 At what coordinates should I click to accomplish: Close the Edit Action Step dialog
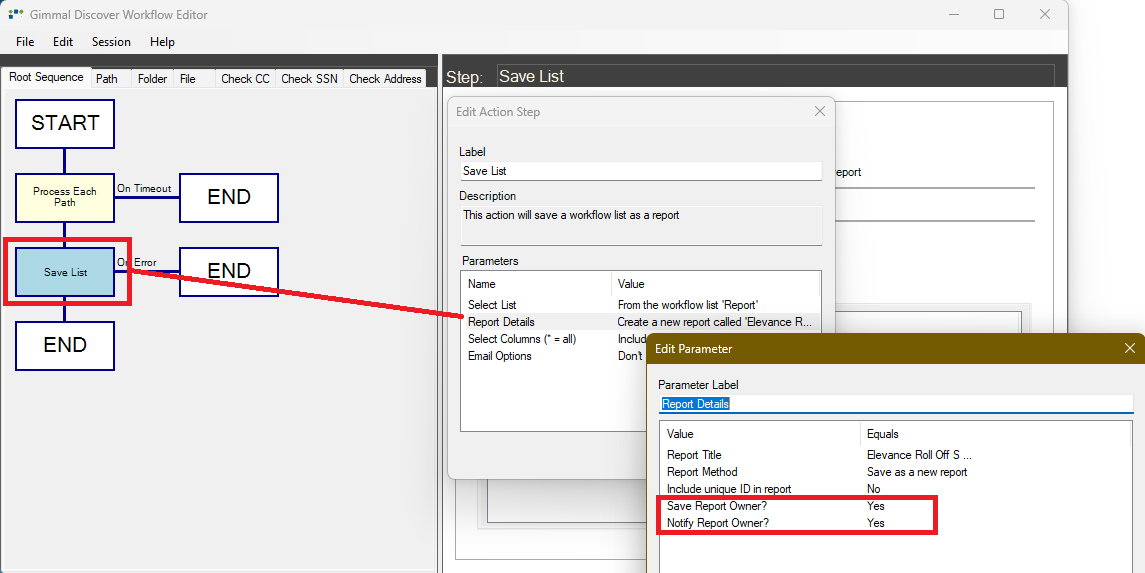821,111
